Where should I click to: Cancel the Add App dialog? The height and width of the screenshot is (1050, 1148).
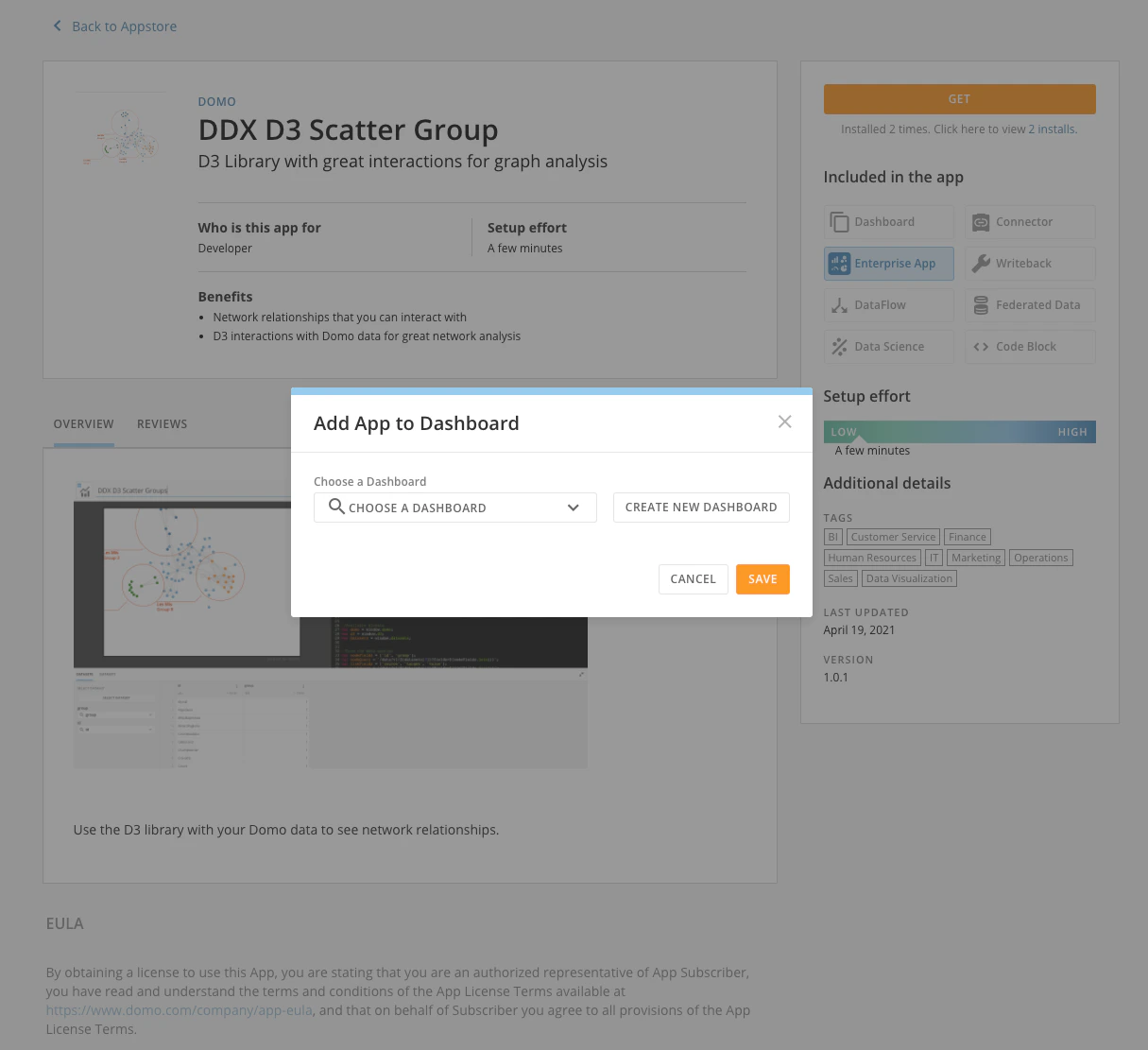tap(693, 579)
